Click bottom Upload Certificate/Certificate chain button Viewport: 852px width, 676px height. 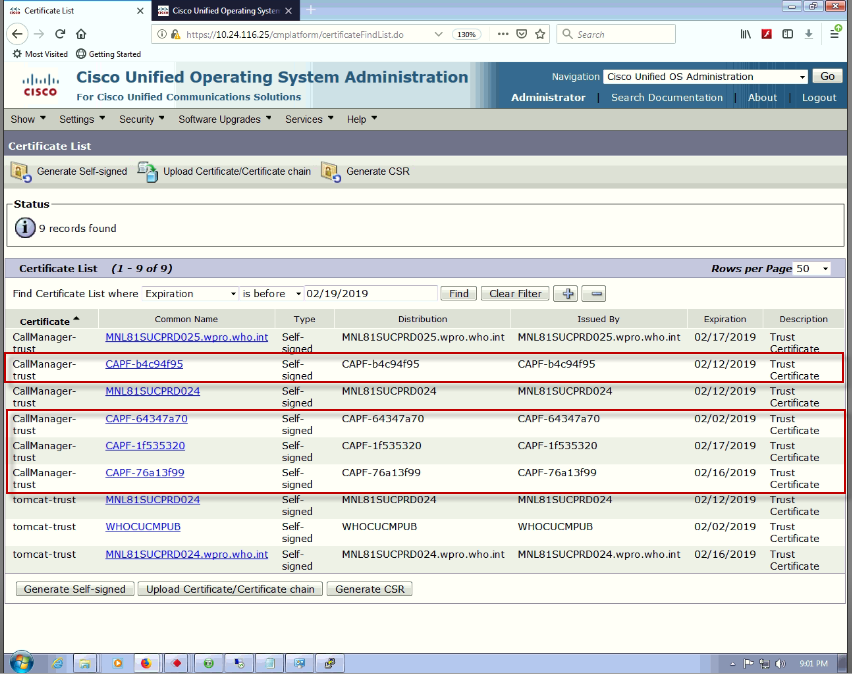click(x=230, y=589)
